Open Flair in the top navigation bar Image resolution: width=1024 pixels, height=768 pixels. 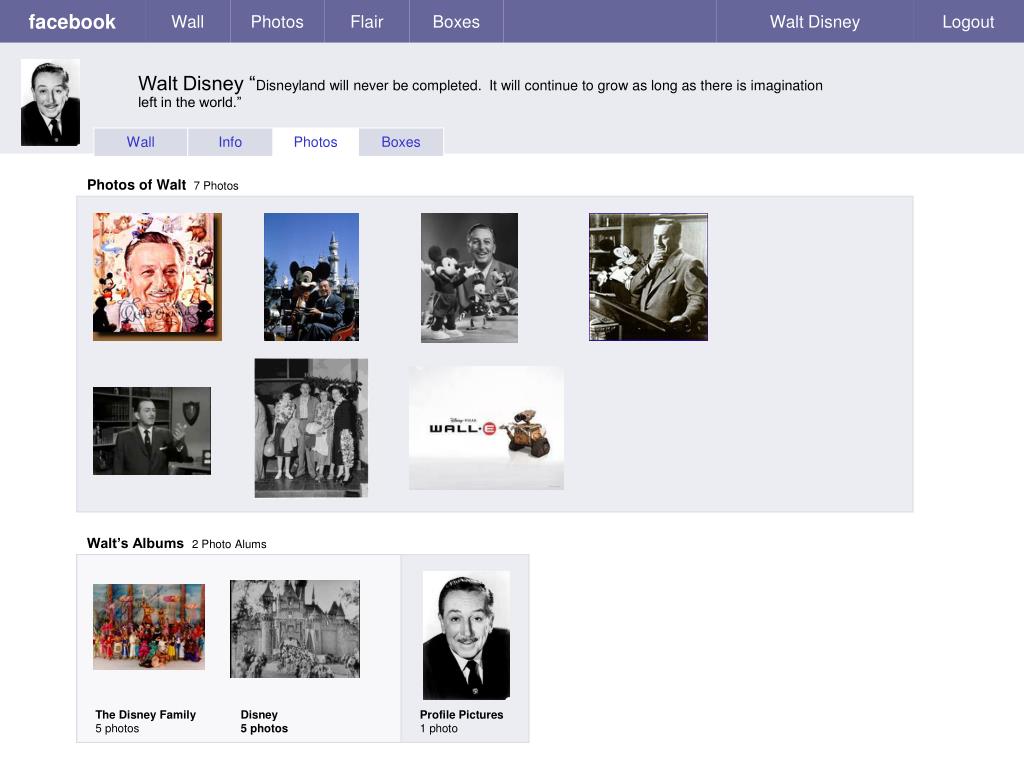[x=366, y=22]
